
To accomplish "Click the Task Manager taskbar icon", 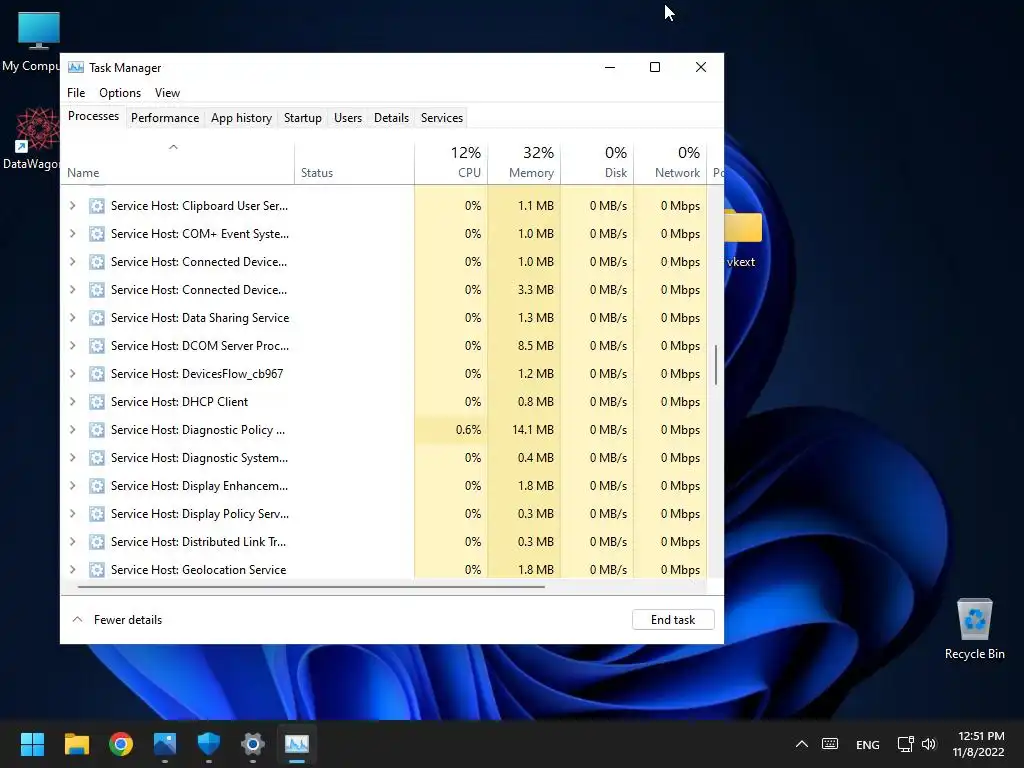I will (x=296, y=744).
